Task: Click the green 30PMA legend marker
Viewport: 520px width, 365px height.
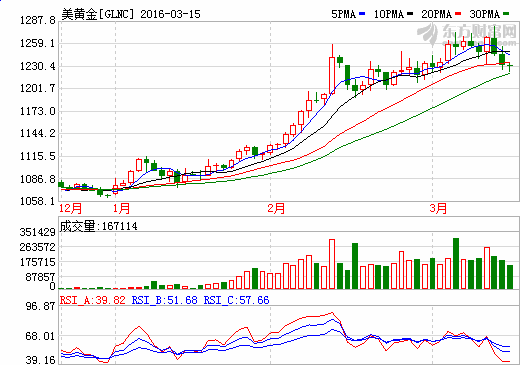Action: pos(506,14)
